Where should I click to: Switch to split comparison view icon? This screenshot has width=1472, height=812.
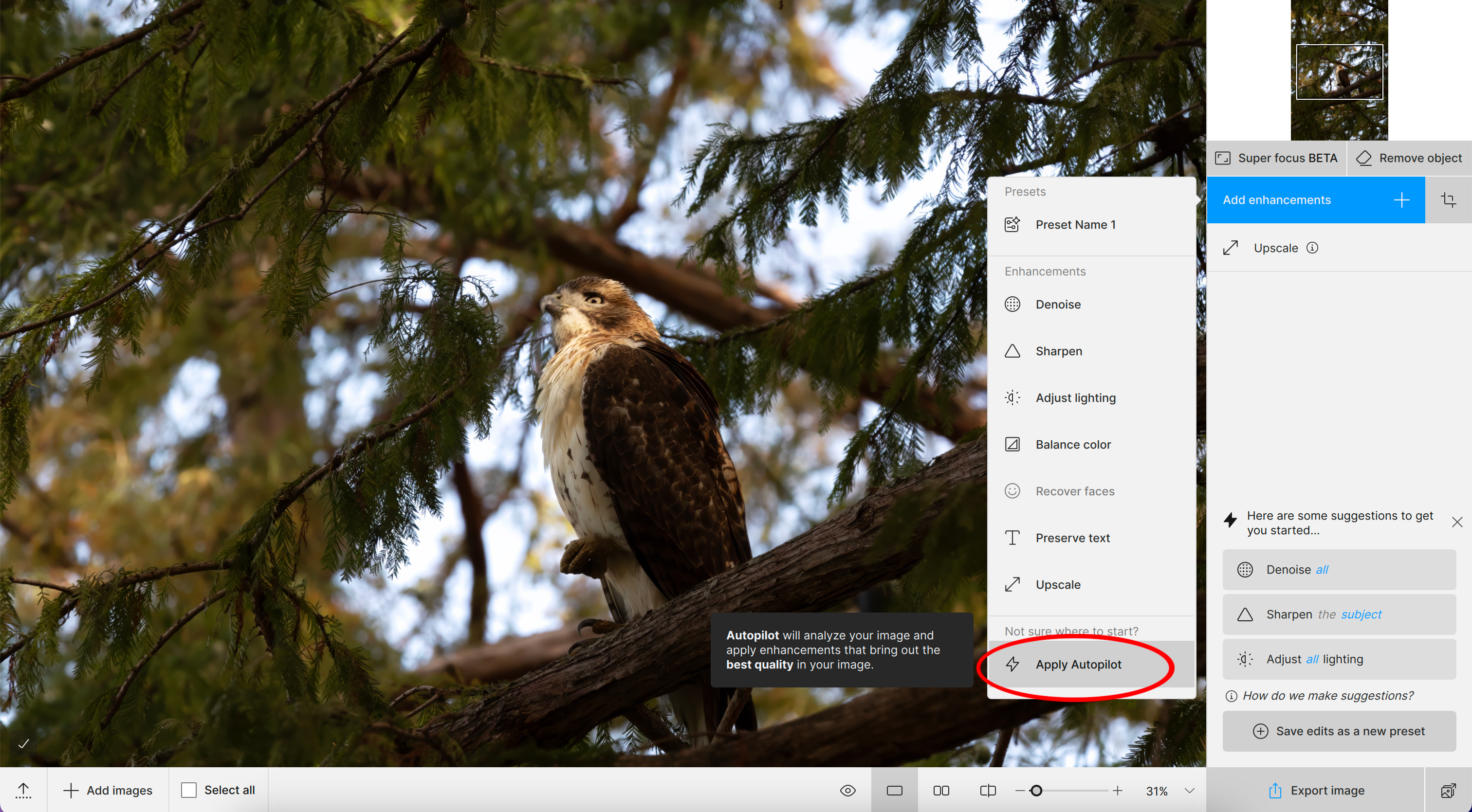coord(988,790)
